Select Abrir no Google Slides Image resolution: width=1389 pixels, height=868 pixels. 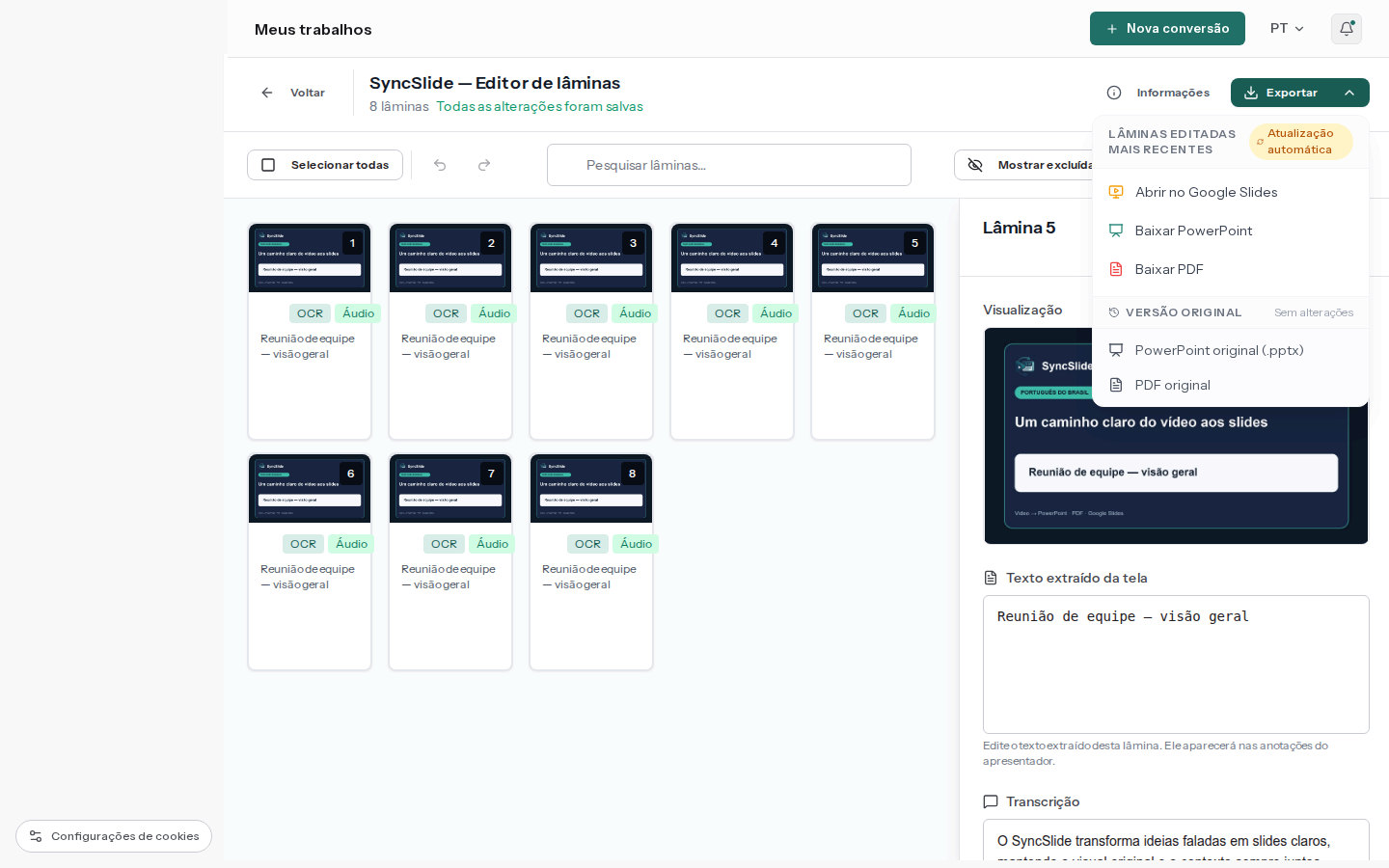pyautogui.click(x=1230, y=192)
